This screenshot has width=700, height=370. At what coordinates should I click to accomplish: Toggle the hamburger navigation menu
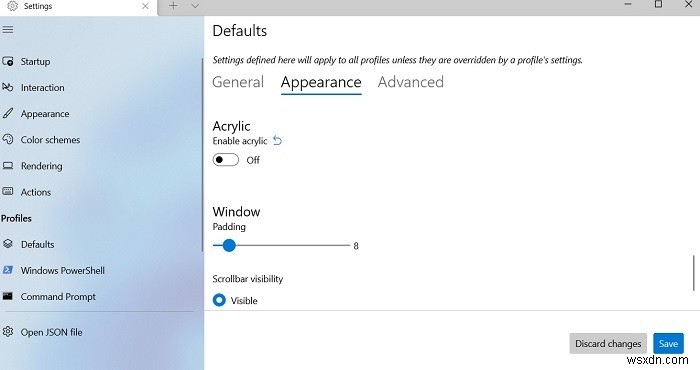click(8, 30)
